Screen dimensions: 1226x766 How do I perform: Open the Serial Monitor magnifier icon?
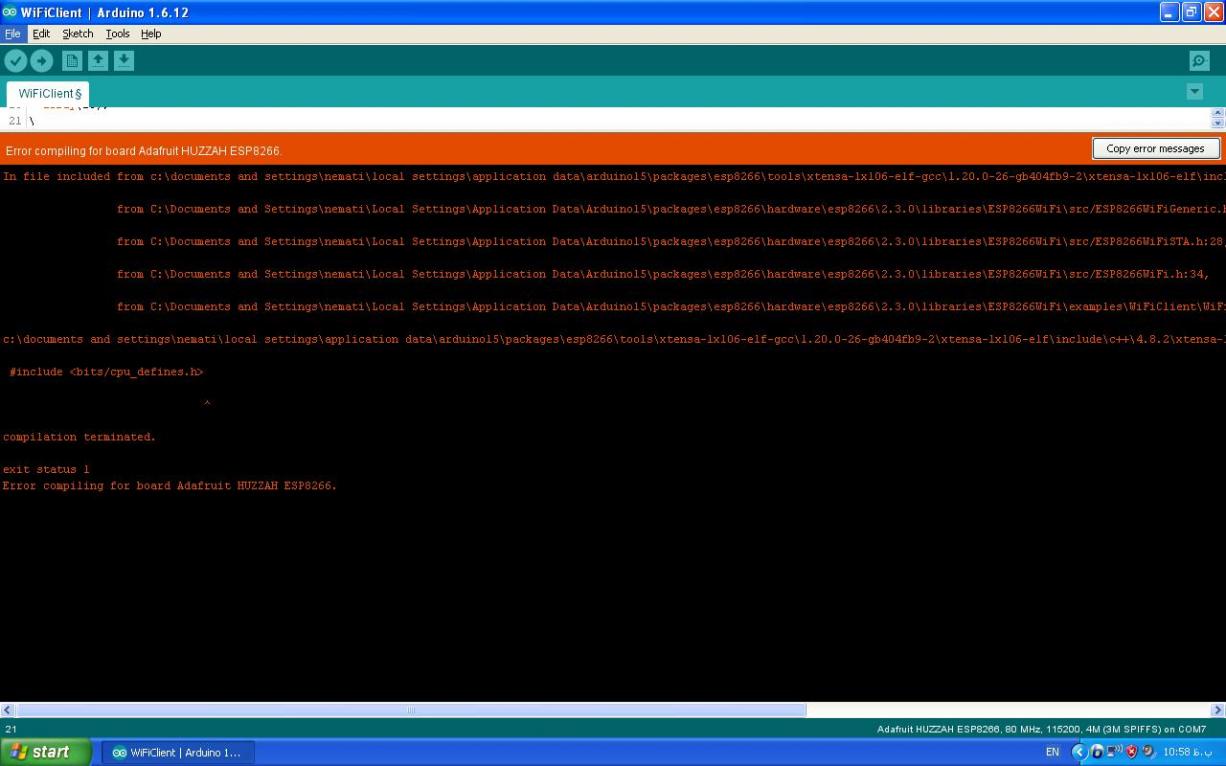[x=1199, y=61]
